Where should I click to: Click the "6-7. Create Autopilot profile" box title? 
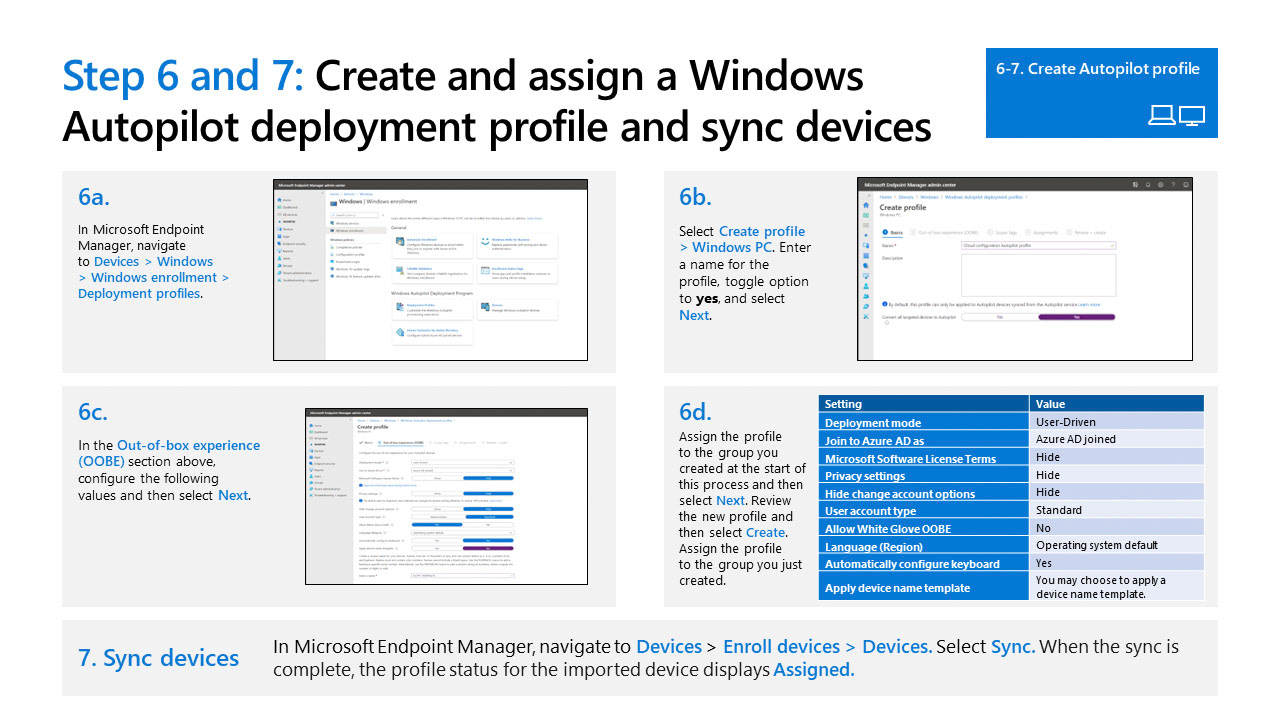(1097, 69)
